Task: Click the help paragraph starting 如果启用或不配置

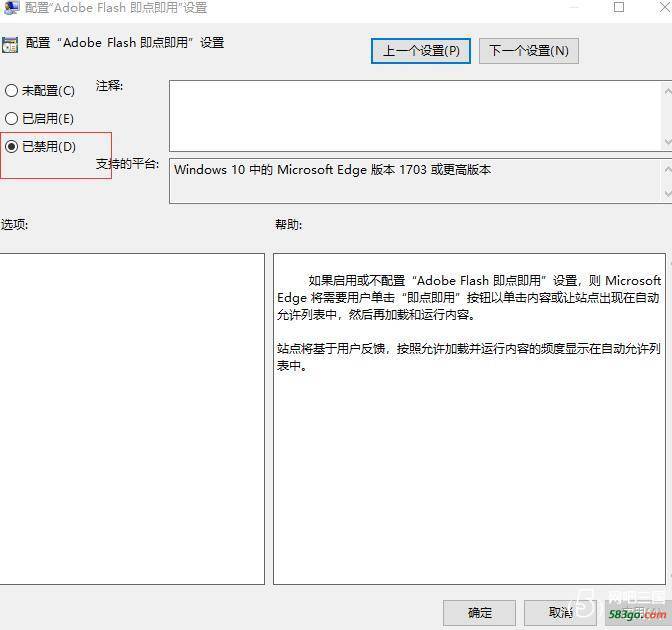Action: click(468, 298)
